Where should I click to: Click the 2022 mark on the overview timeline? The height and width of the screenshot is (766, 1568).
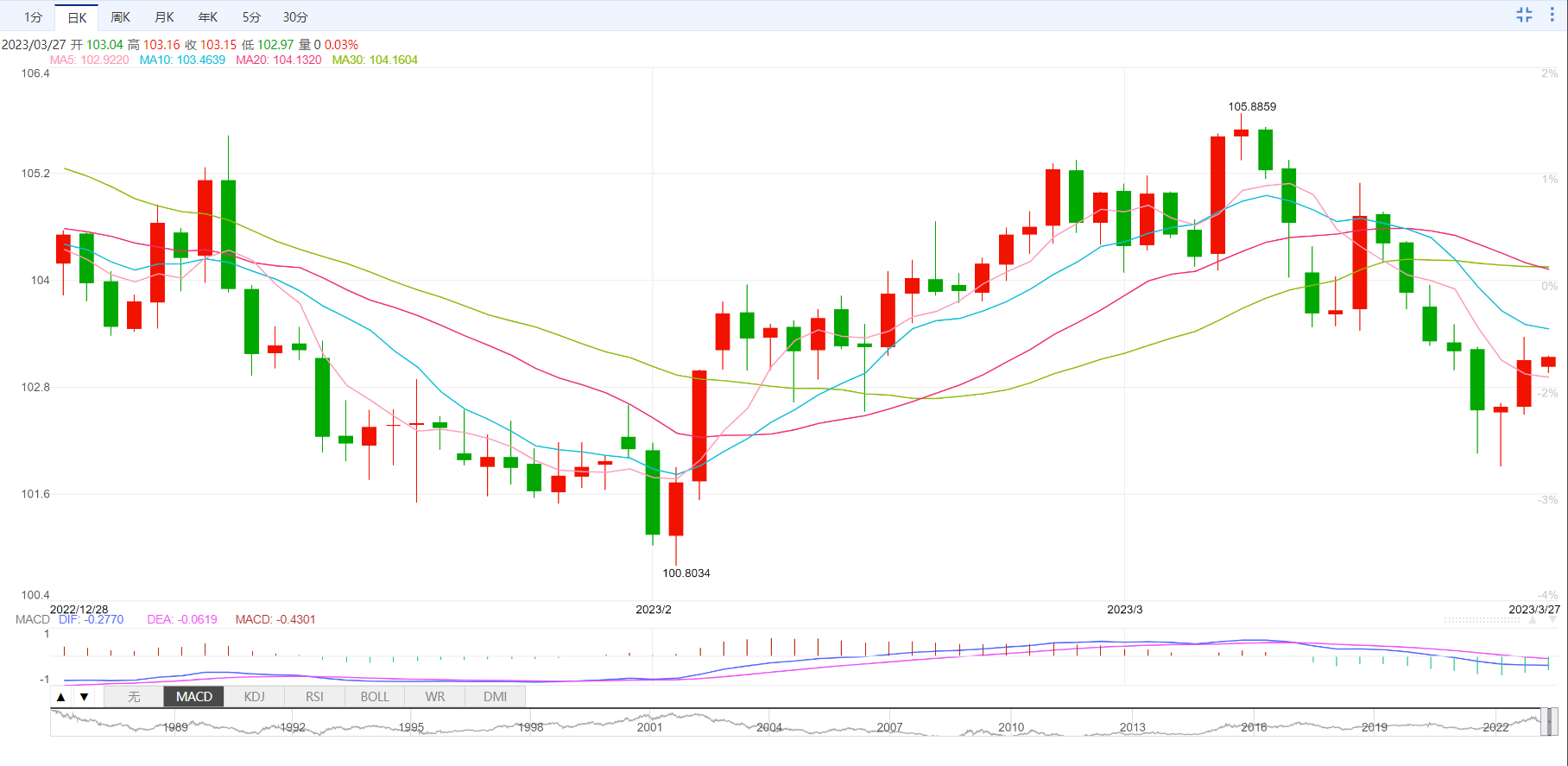point(1495,727)
